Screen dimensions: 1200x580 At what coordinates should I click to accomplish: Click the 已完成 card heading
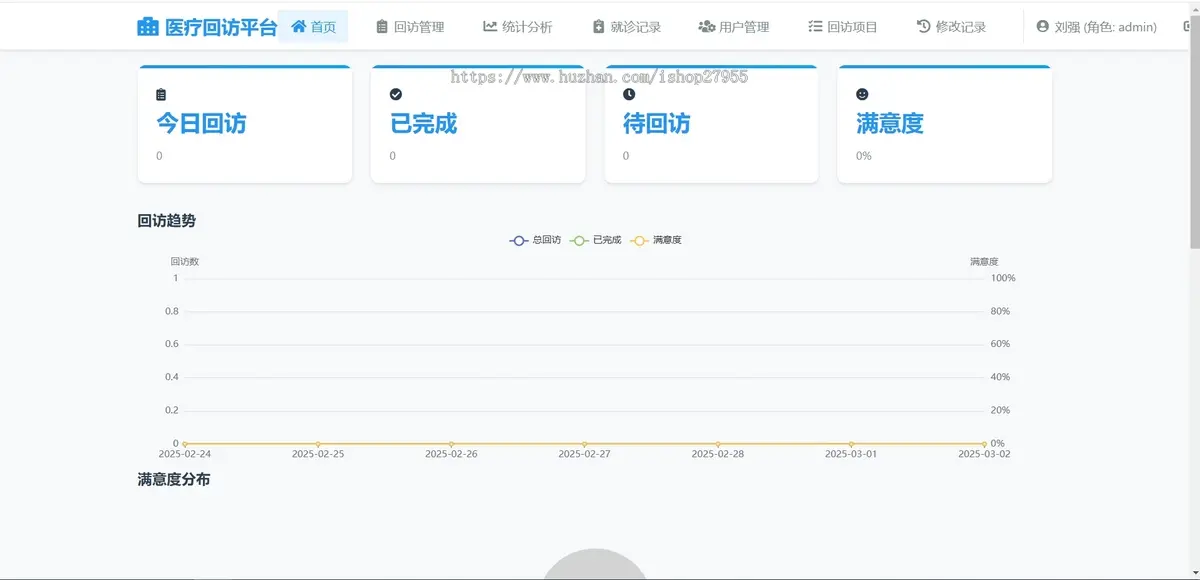[x=423, y=124]
